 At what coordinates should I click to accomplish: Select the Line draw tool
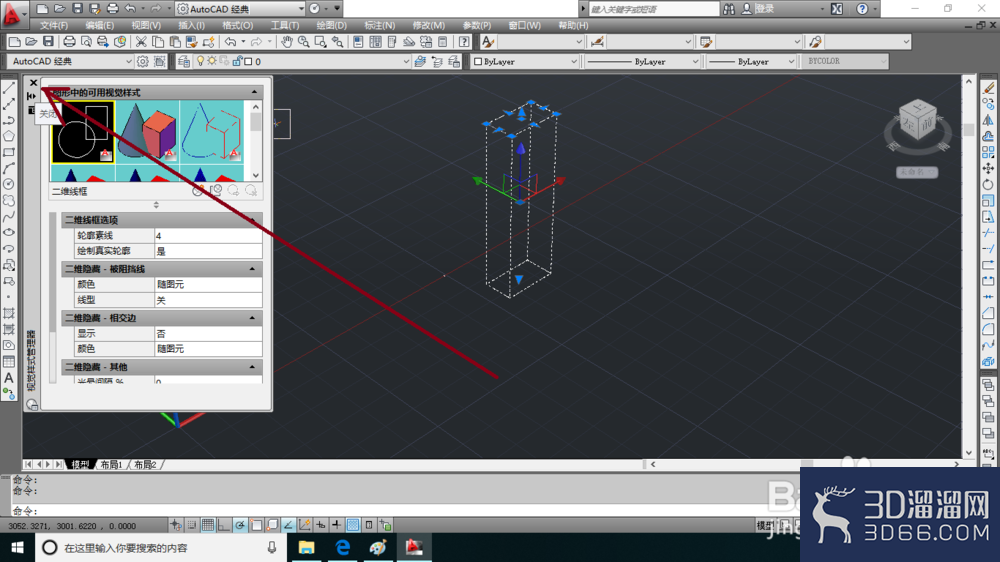pyautogui.click(x=9, y=88)
